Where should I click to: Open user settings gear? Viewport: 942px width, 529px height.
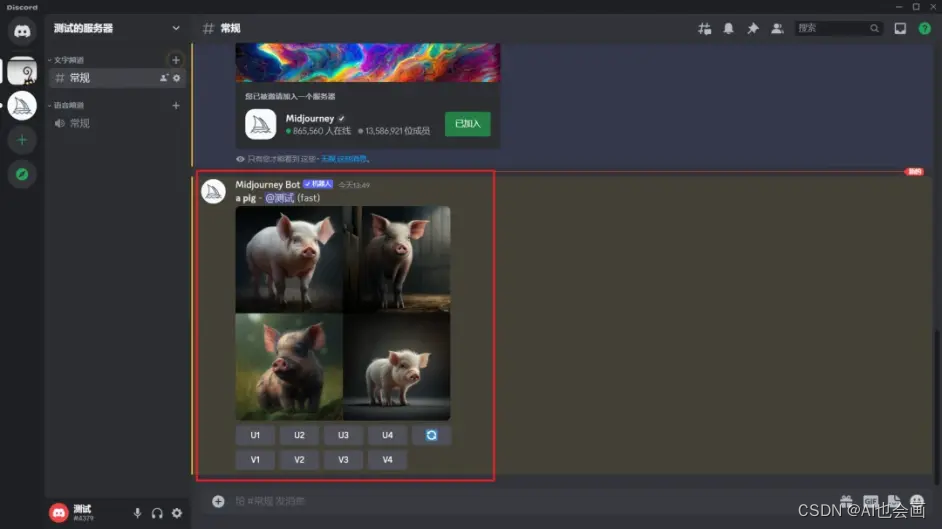177,513
